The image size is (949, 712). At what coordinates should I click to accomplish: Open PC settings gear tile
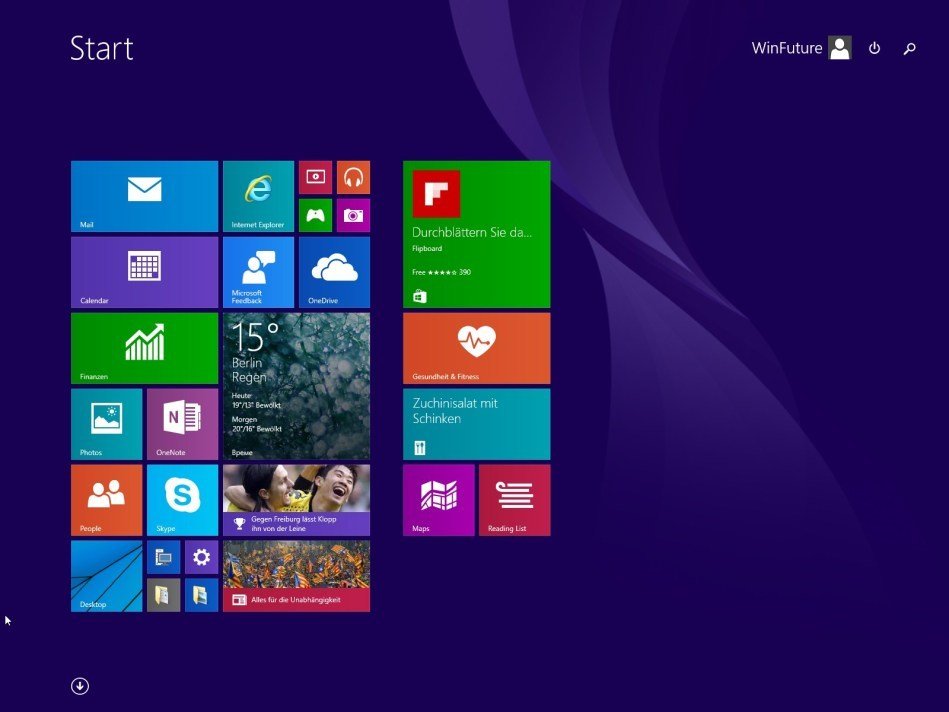coord(201,557)
